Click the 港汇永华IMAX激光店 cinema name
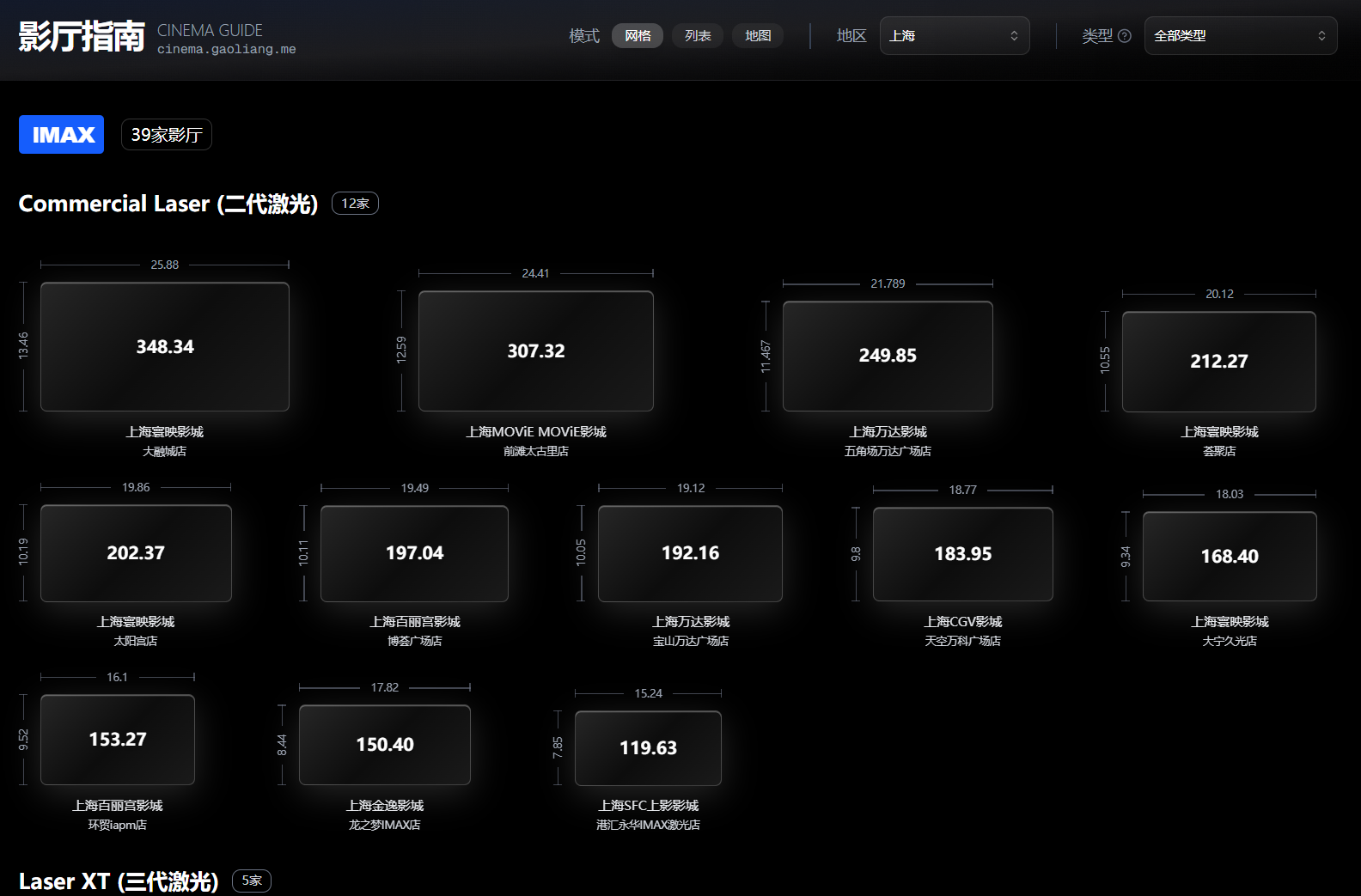This screenshot has height=896, width=1361. (x=648, y=825)
